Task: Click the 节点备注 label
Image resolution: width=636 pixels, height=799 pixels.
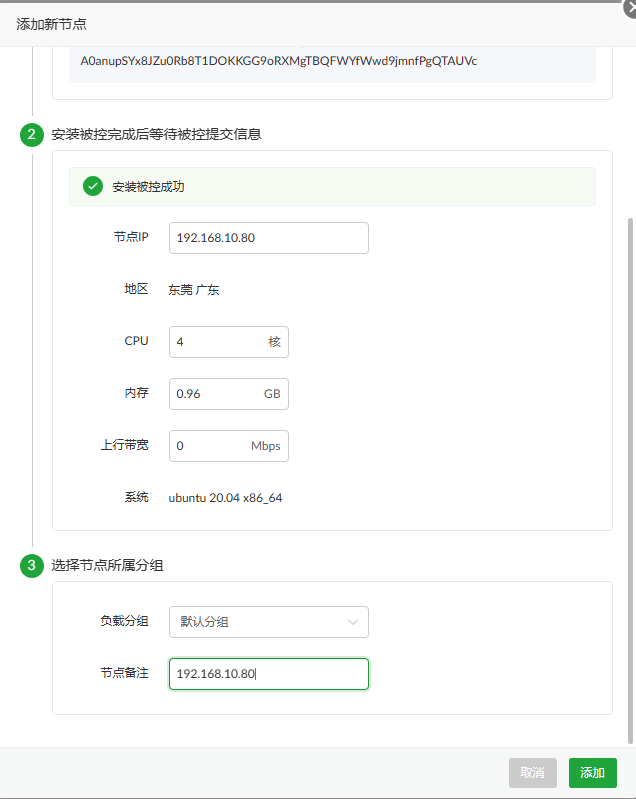Action: click(x=125, y=673)
